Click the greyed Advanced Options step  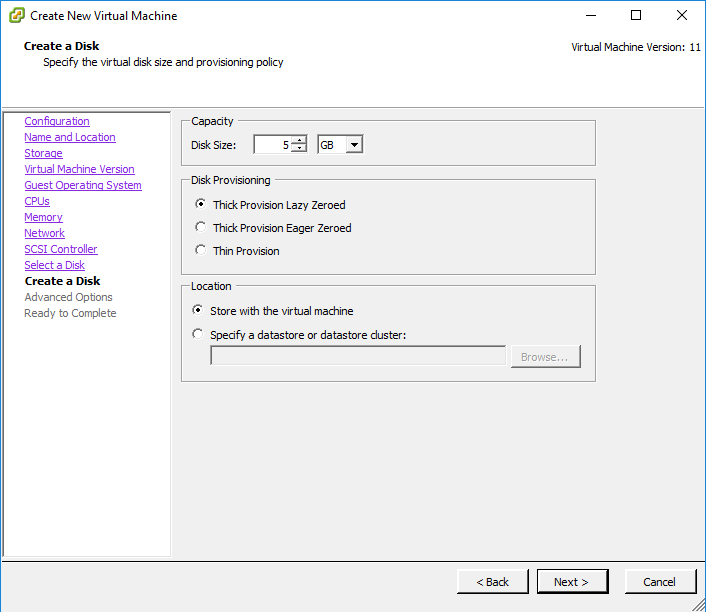coord(68,297)
